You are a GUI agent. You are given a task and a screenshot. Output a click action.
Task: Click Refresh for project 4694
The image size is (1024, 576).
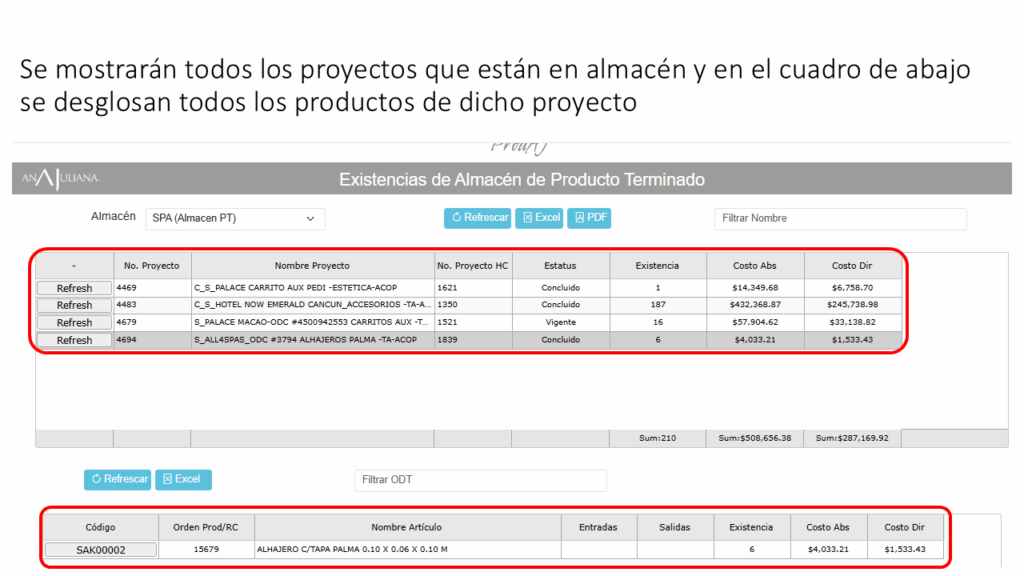point(74,340)
